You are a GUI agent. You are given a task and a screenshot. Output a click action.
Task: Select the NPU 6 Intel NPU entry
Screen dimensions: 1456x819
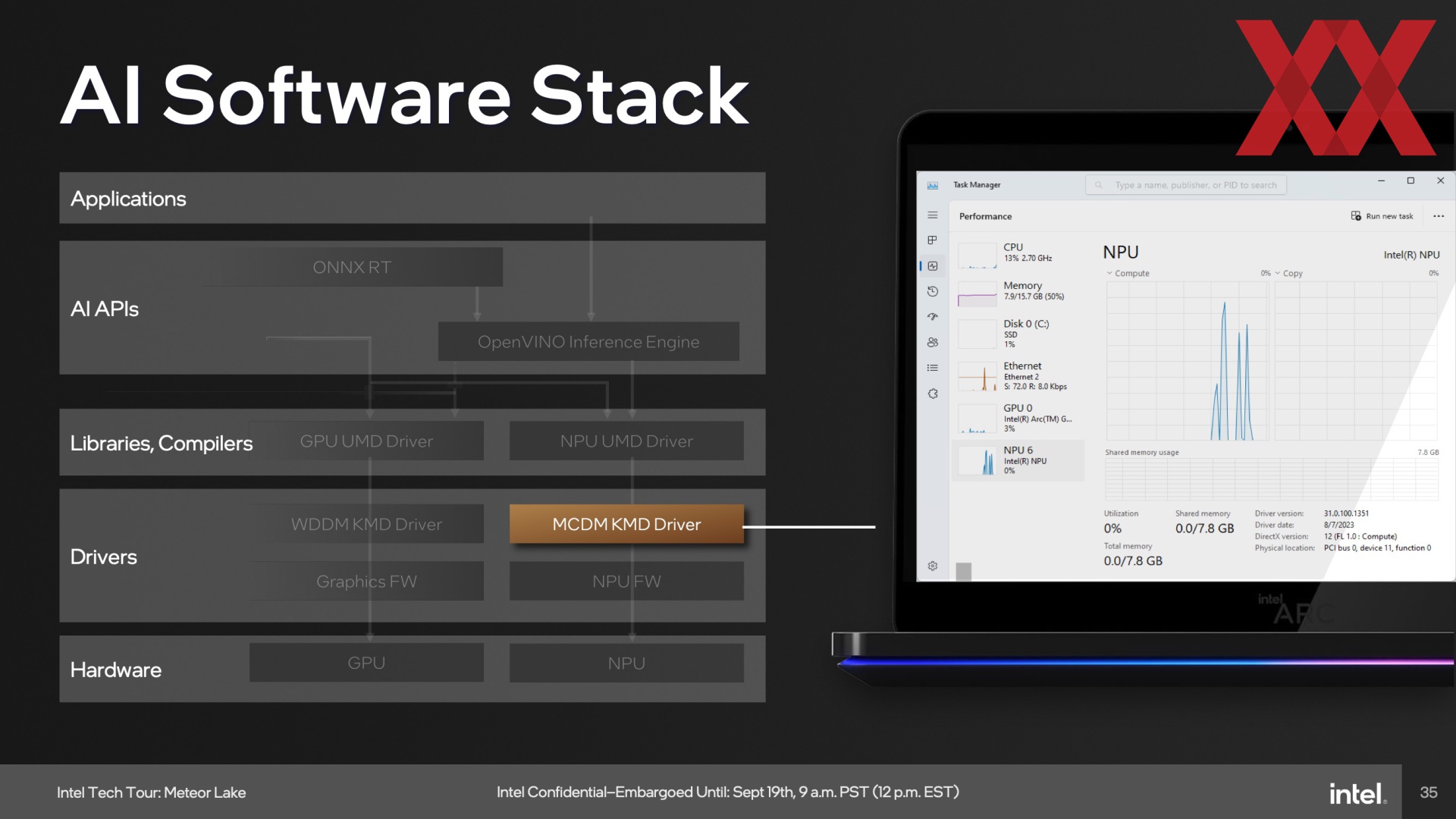point(1018,460)
